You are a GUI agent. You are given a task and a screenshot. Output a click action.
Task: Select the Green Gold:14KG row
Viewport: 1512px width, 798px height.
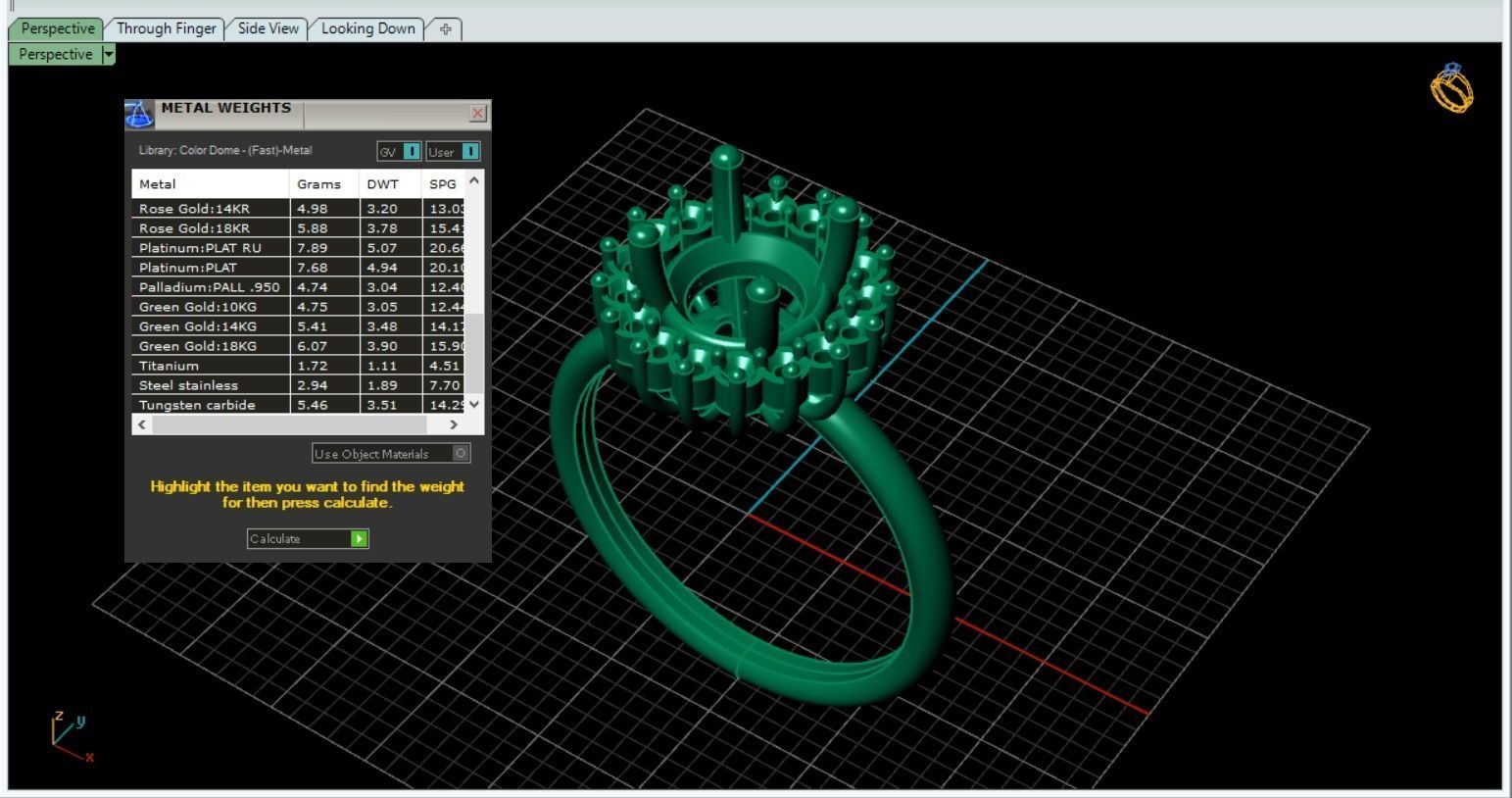click(x=298, y=326)
